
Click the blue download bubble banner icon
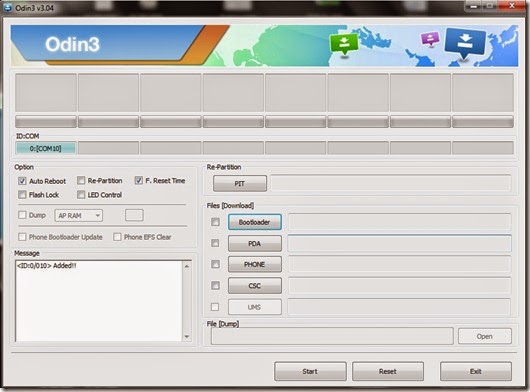[465, 44]
